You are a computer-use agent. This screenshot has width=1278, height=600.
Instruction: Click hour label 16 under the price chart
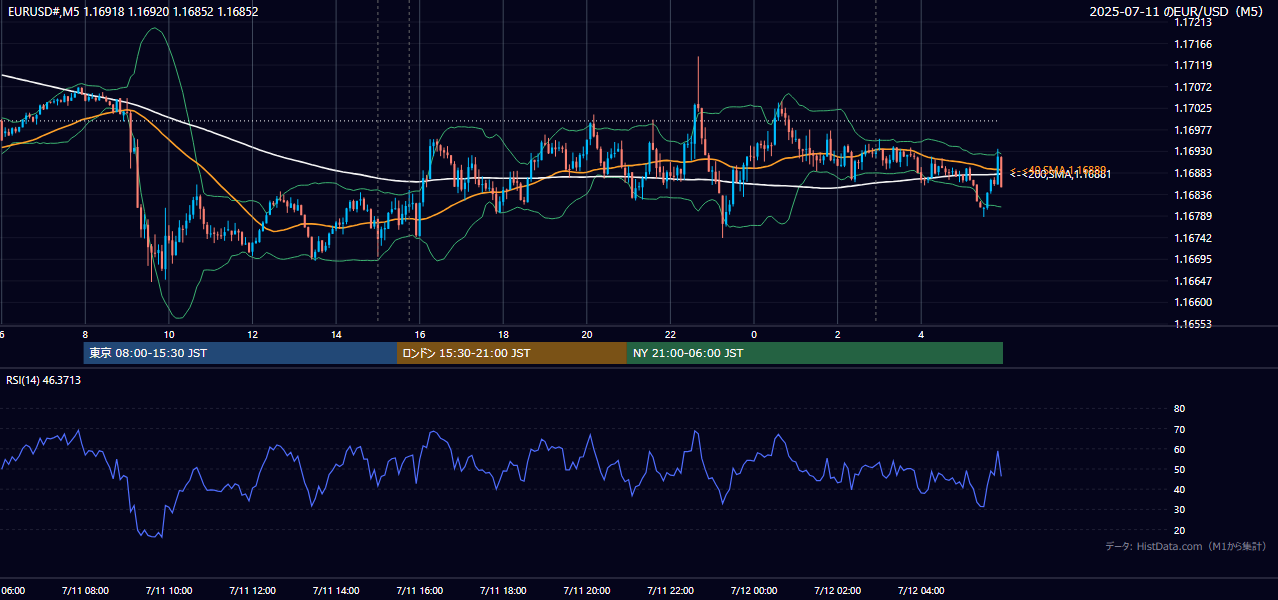[x=420, y=334]
